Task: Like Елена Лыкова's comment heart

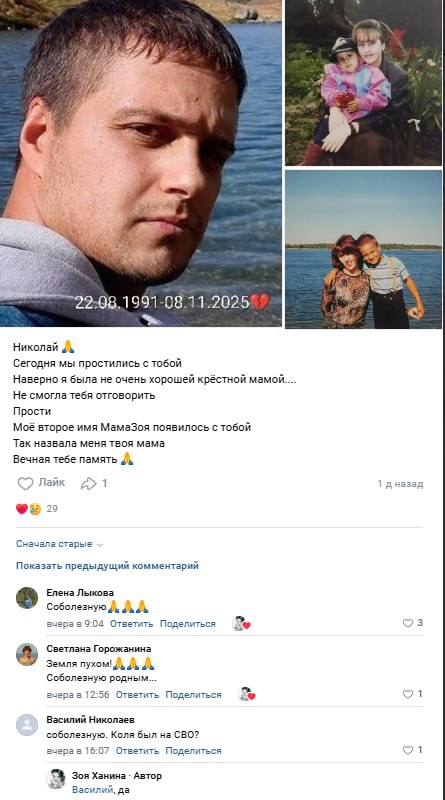Action: coord(408,623)
